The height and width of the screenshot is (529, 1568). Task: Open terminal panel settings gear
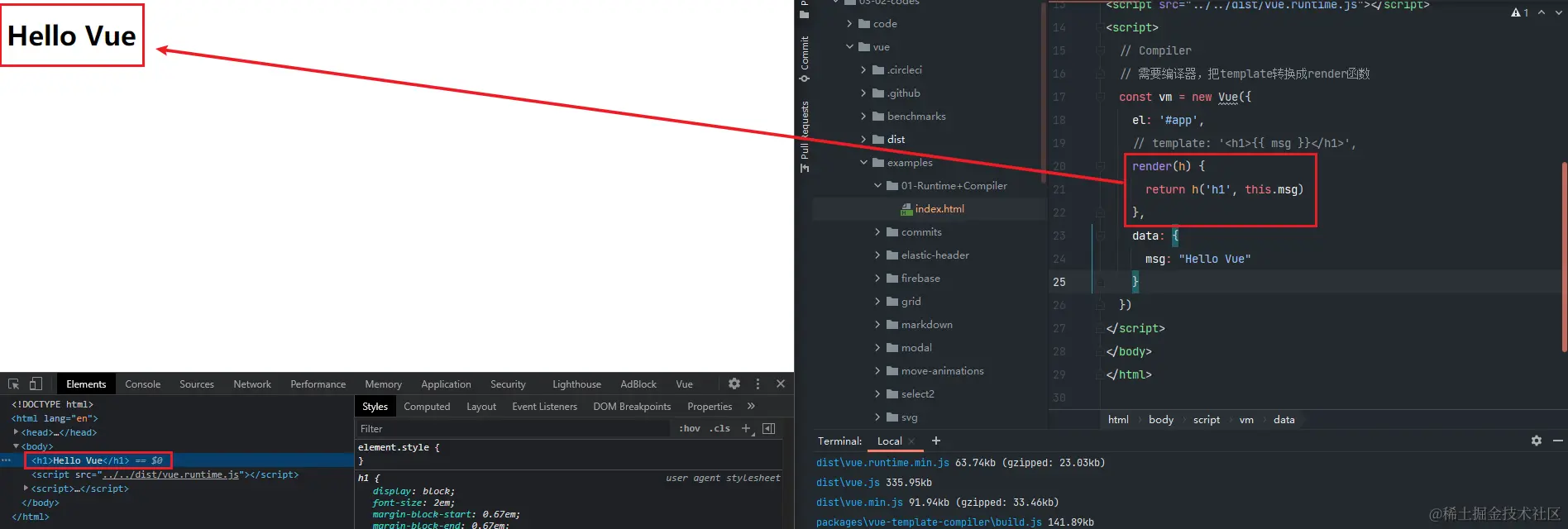point(1537,441)
